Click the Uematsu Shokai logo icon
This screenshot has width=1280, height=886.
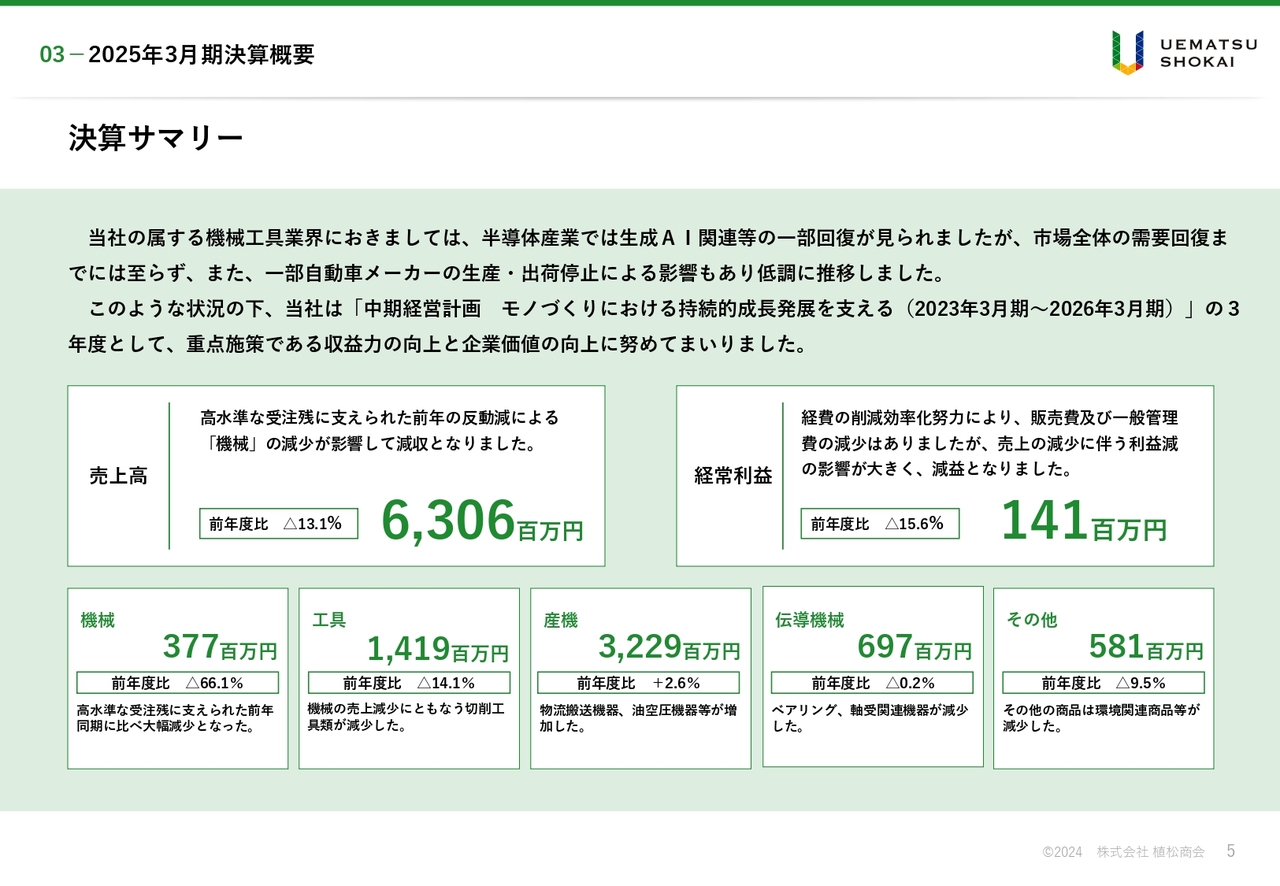tap(1127, 52)
